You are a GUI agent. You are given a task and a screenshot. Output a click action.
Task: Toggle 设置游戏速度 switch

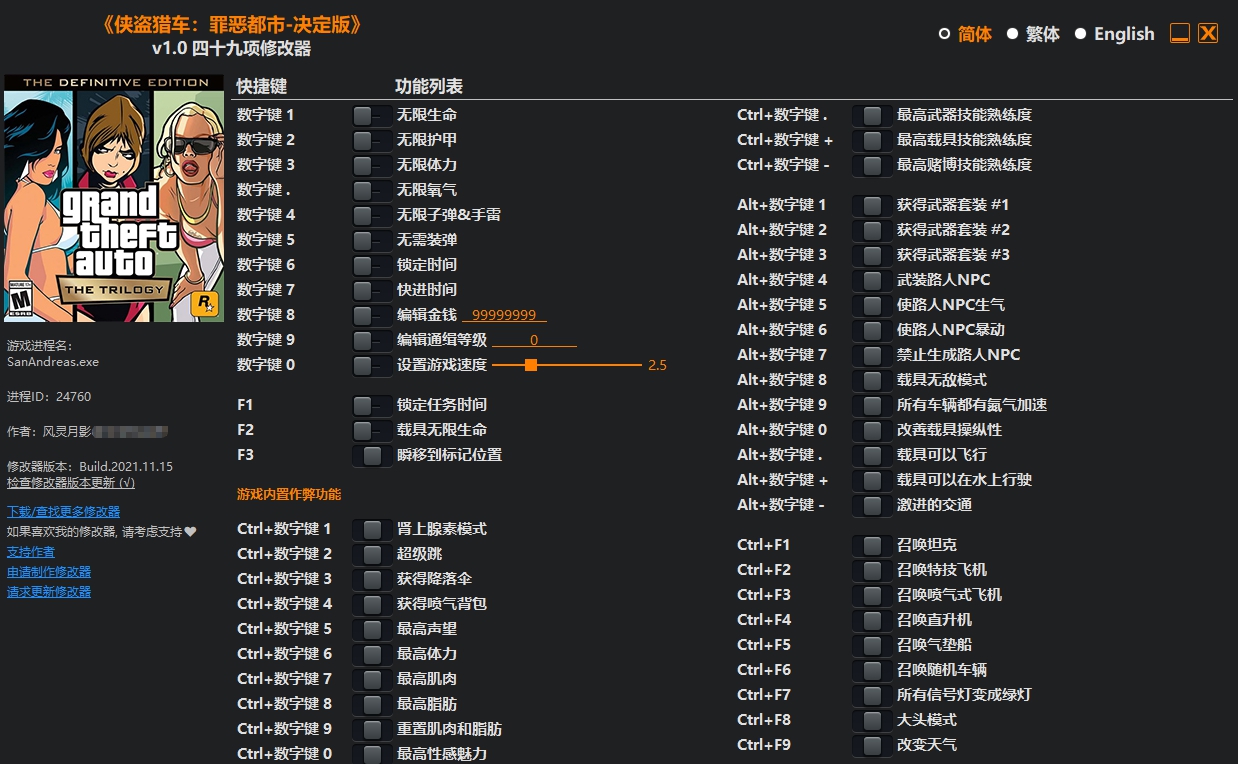(x=372, y=365)
